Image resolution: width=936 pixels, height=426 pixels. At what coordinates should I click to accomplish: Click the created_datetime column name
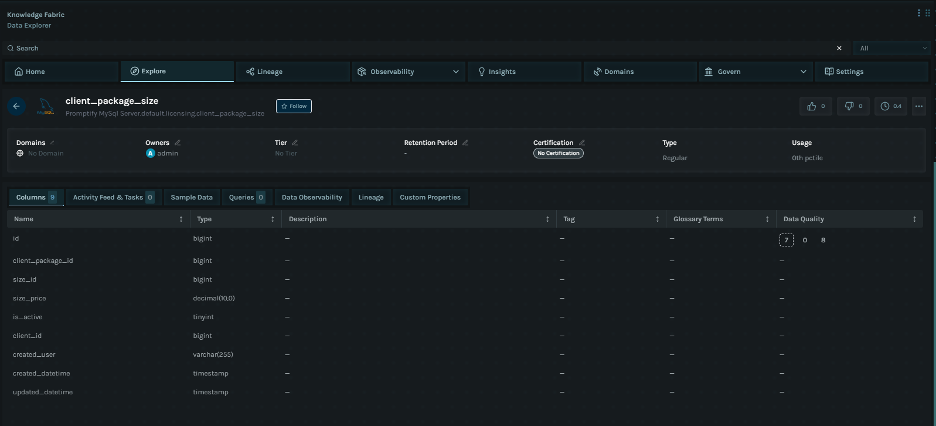(41, 373)
